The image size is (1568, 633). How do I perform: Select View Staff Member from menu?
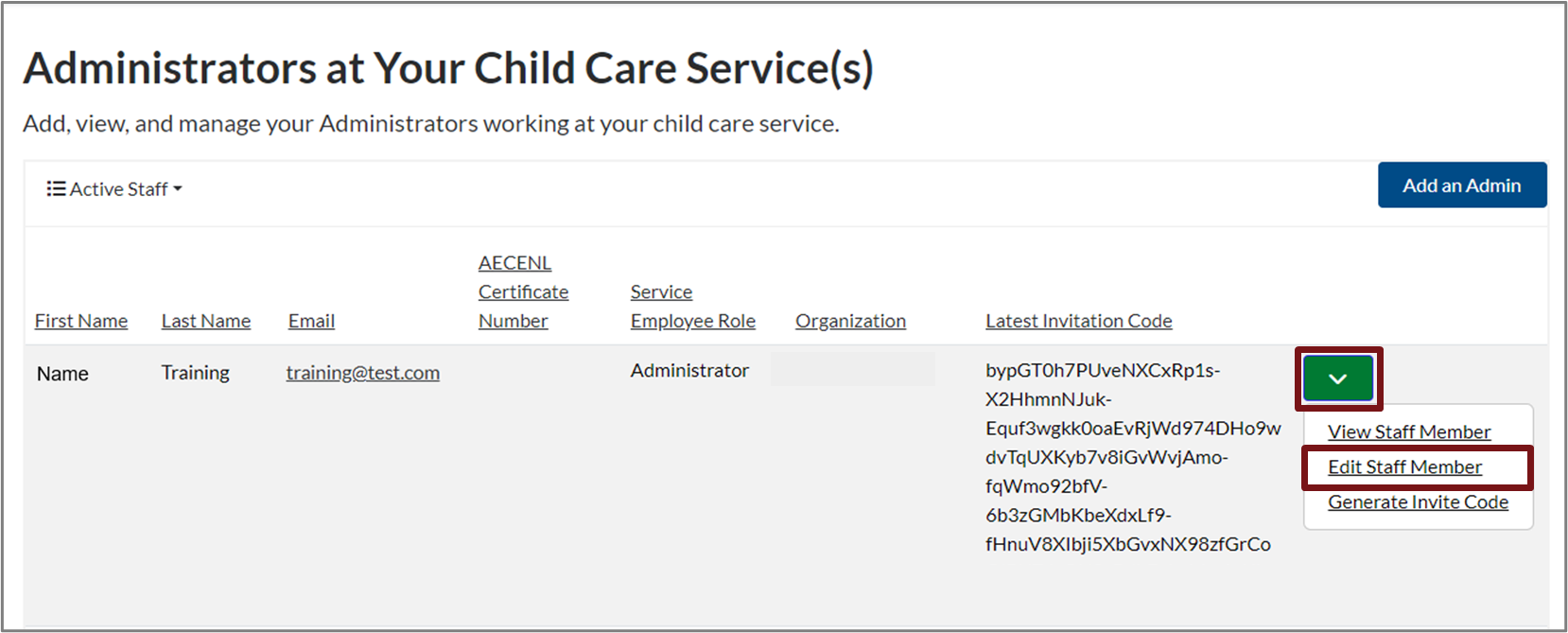(x=1408, y=432)
